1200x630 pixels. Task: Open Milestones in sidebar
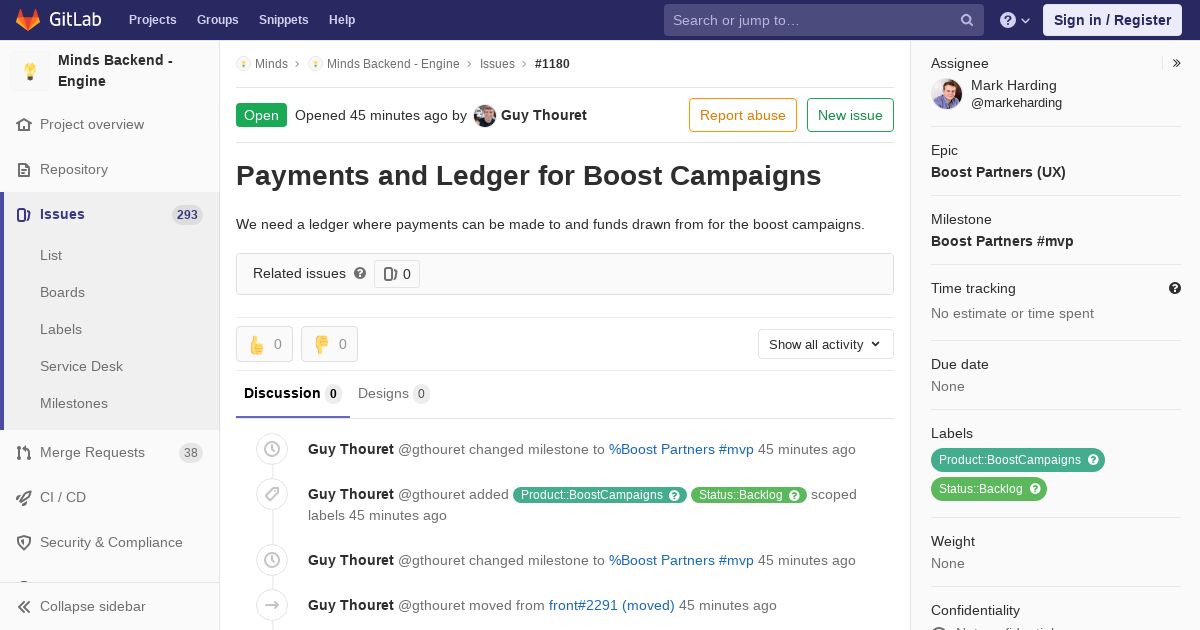[x=74, y=403]
